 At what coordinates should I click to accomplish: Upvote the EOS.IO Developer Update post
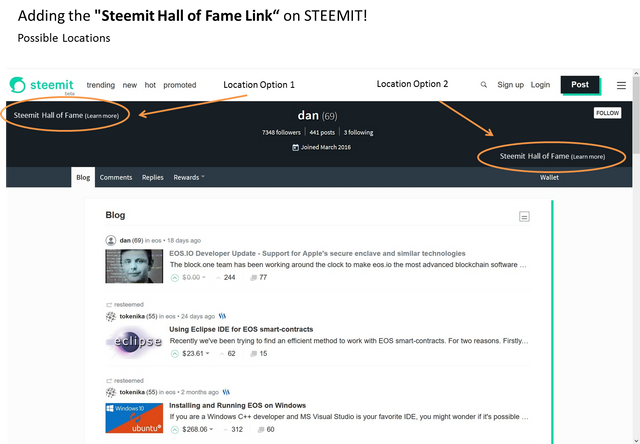[x=175, y=278]
